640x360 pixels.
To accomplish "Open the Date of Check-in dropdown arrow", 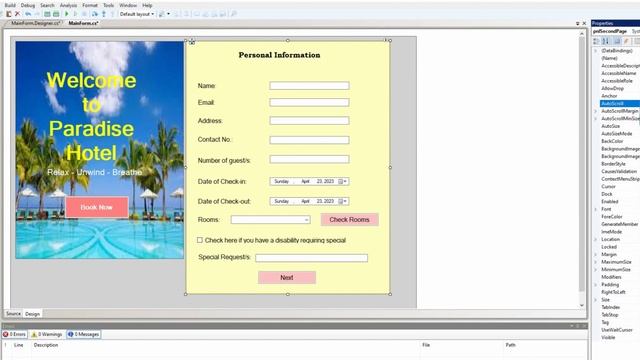I will [x=346, y=181].
